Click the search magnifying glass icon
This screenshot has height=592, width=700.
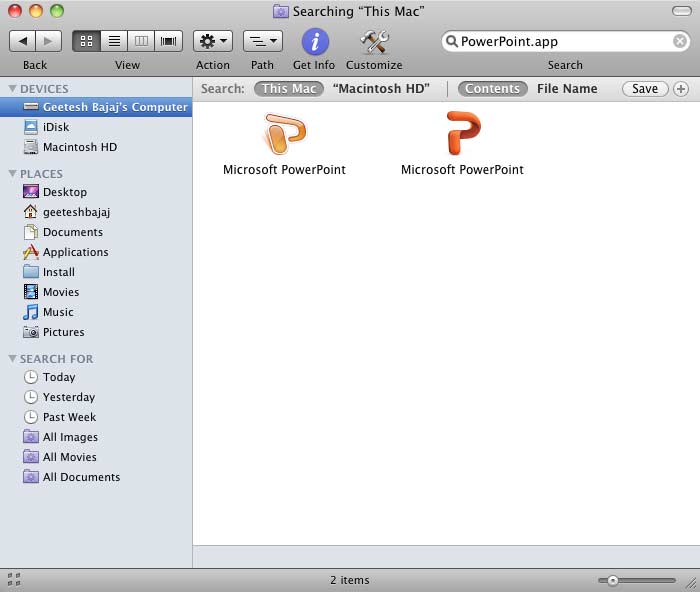[452, 42]
